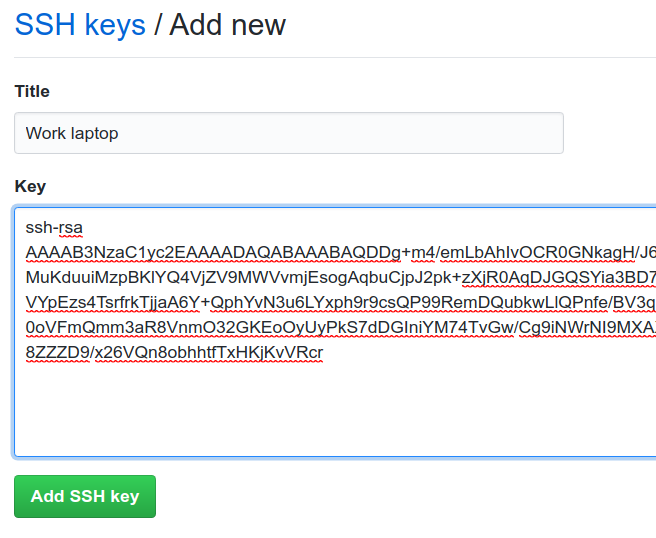656x538 pixels.
Task: Click the word "rsa" in the key
Action: tap(70, 227)
